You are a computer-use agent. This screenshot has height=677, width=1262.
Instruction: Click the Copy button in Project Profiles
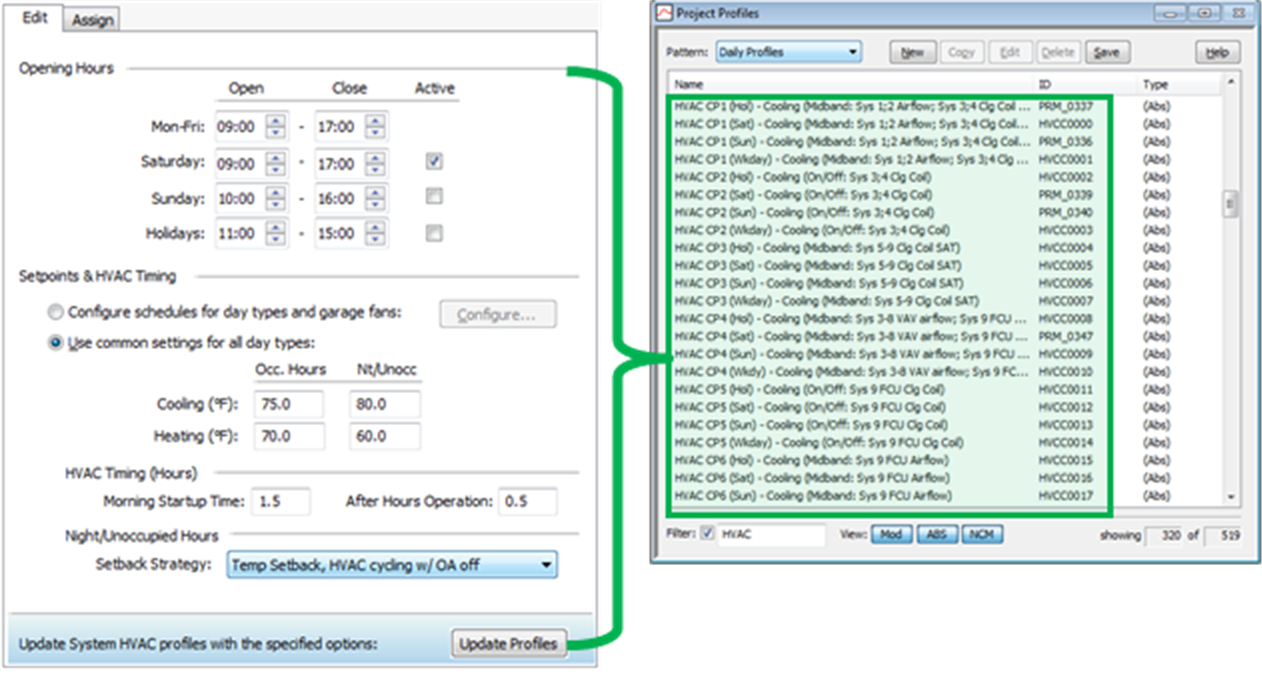[x=961, y=53]
